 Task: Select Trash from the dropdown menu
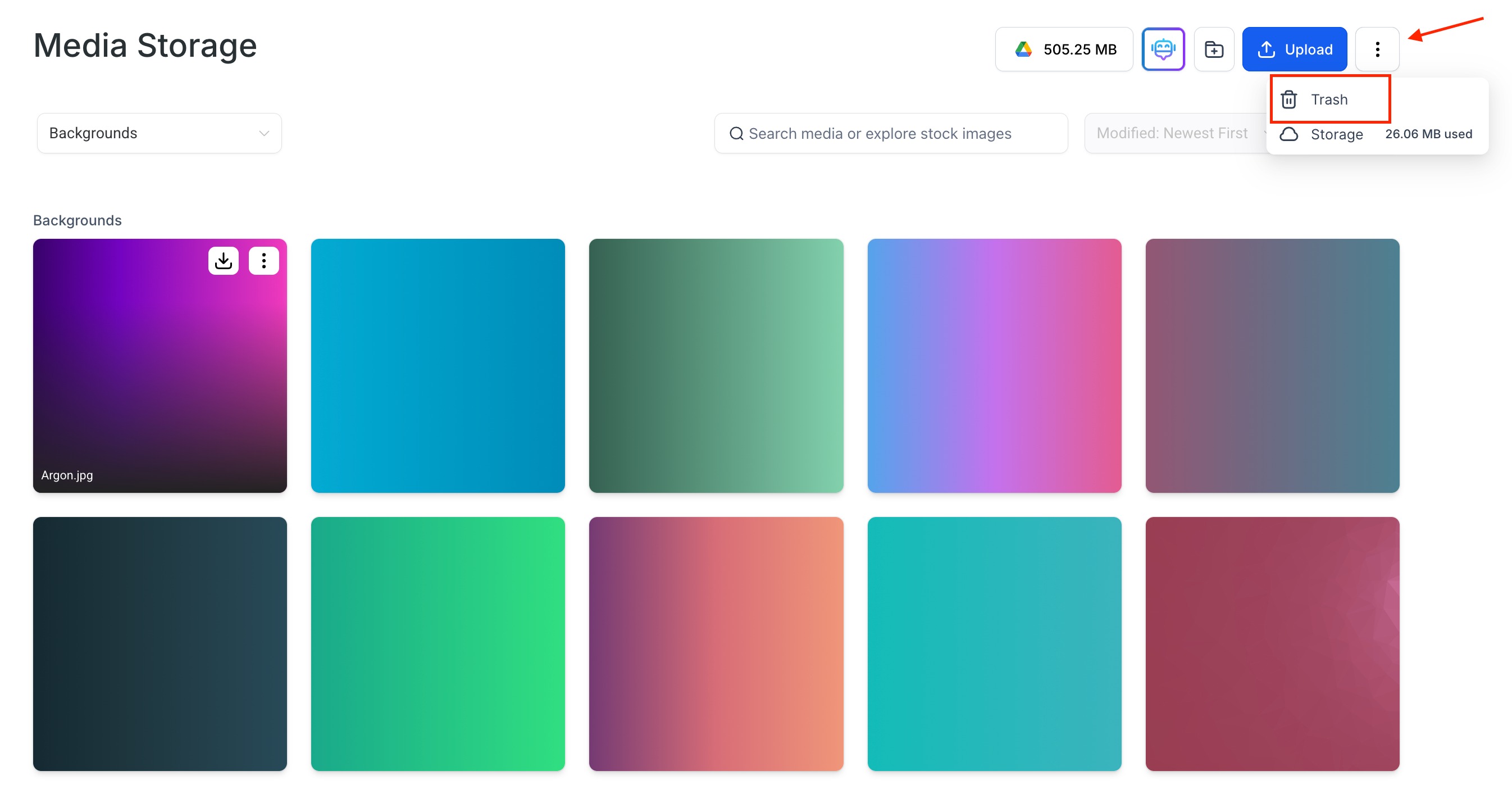click(1329, 99)
